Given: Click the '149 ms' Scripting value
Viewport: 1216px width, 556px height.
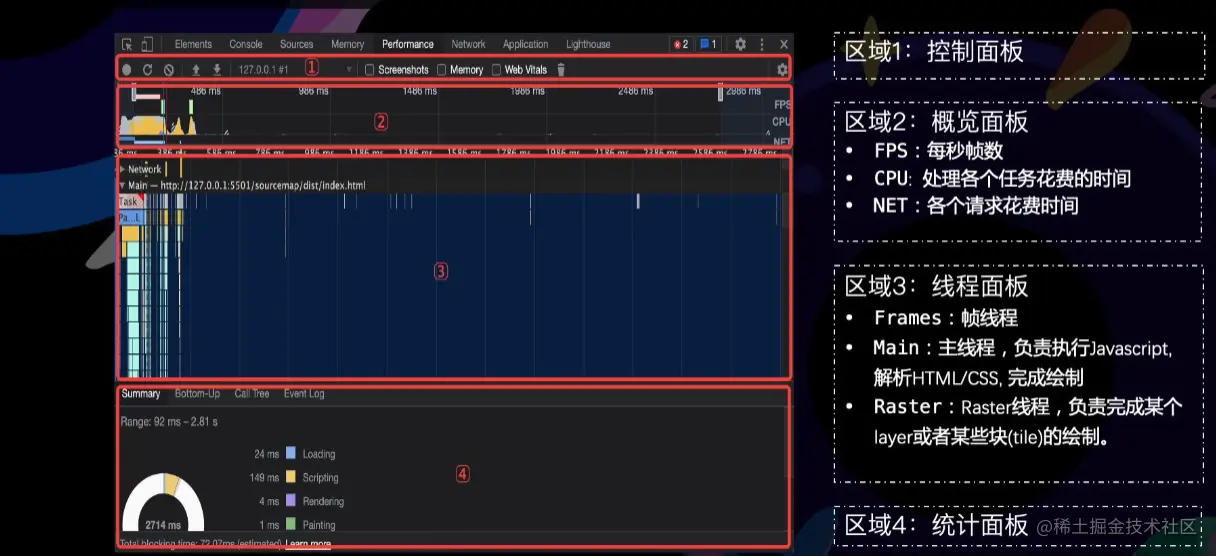Looking at the screenshot, I should tap(264, 478).
